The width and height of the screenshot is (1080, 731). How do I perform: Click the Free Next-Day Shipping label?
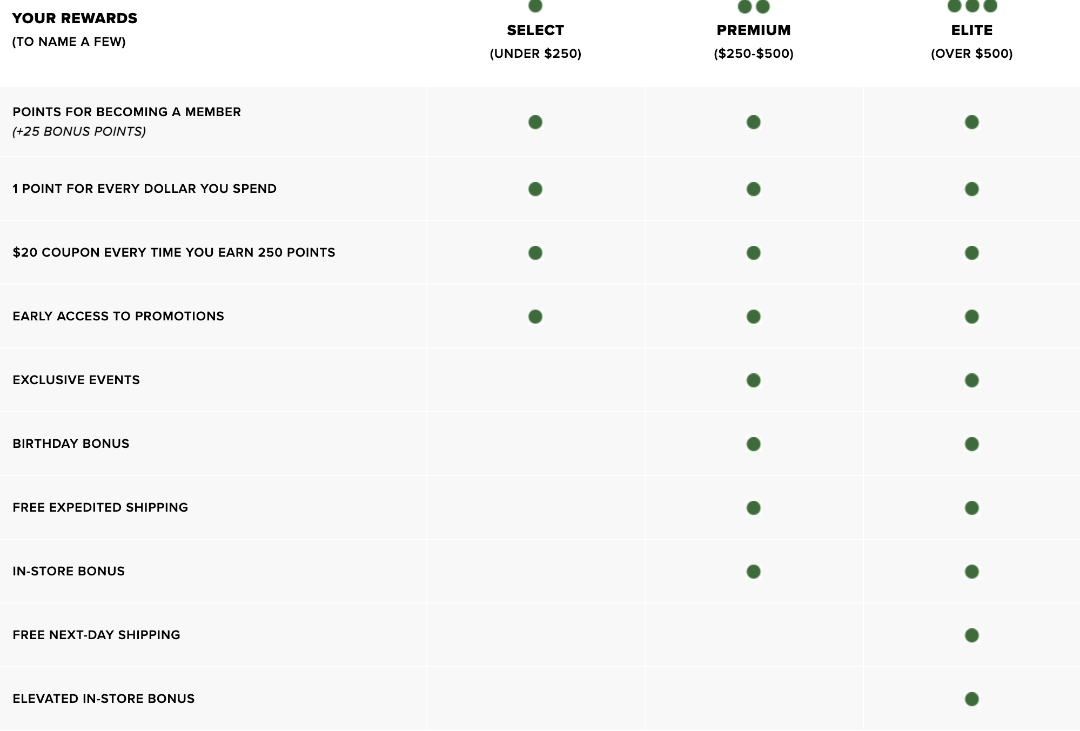coord(96,635)
